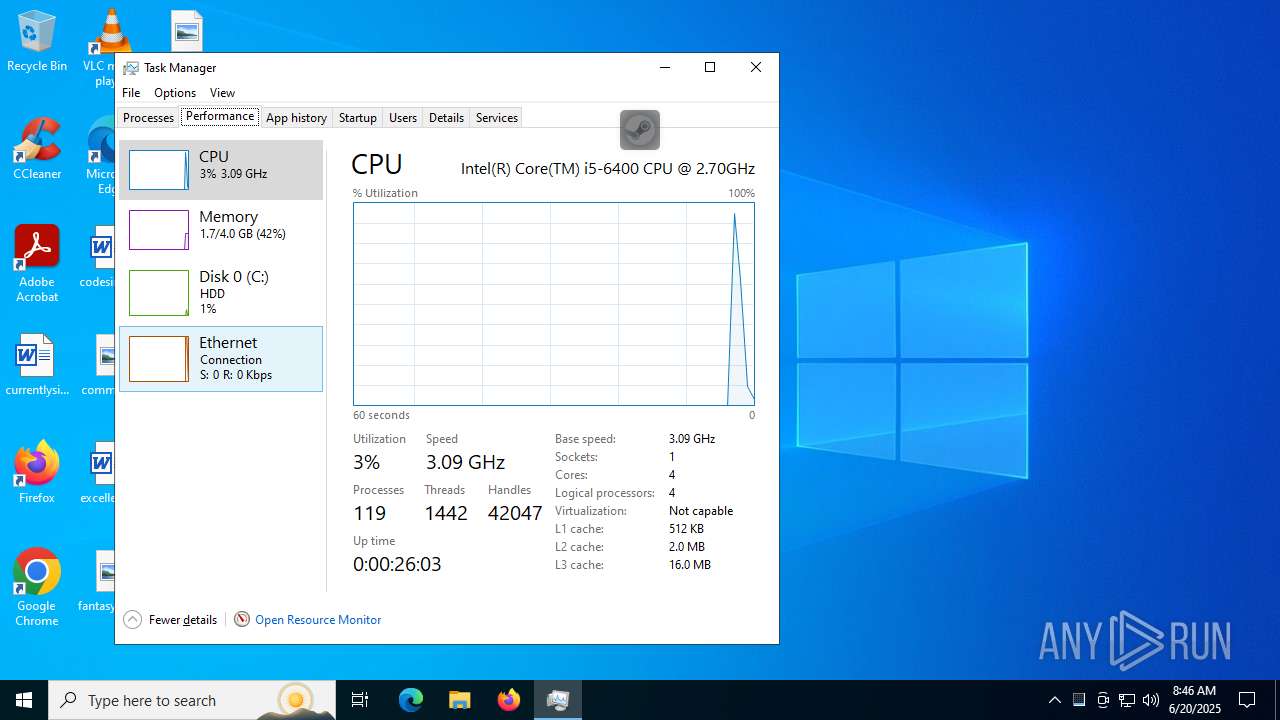Select the Adobe Acrobat desktop icon
This screenshot has width=1280, height=720.
click(x=37, y=264)
